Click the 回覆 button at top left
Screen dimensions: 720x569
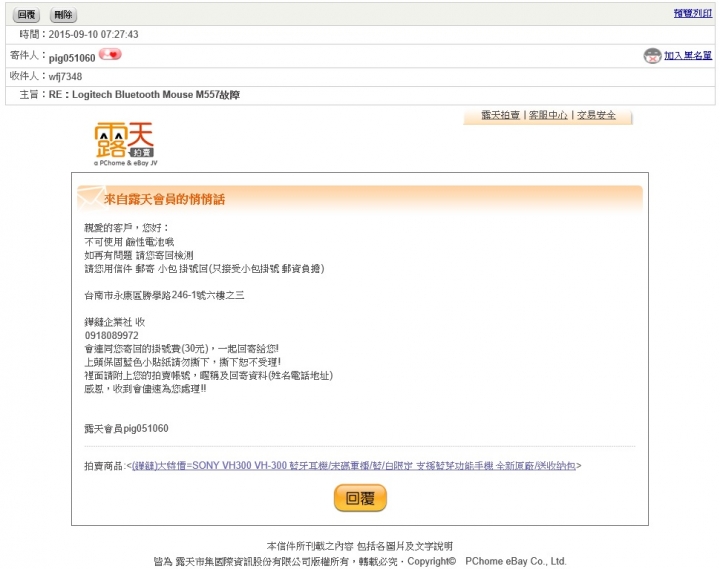[x=26, y=15]
